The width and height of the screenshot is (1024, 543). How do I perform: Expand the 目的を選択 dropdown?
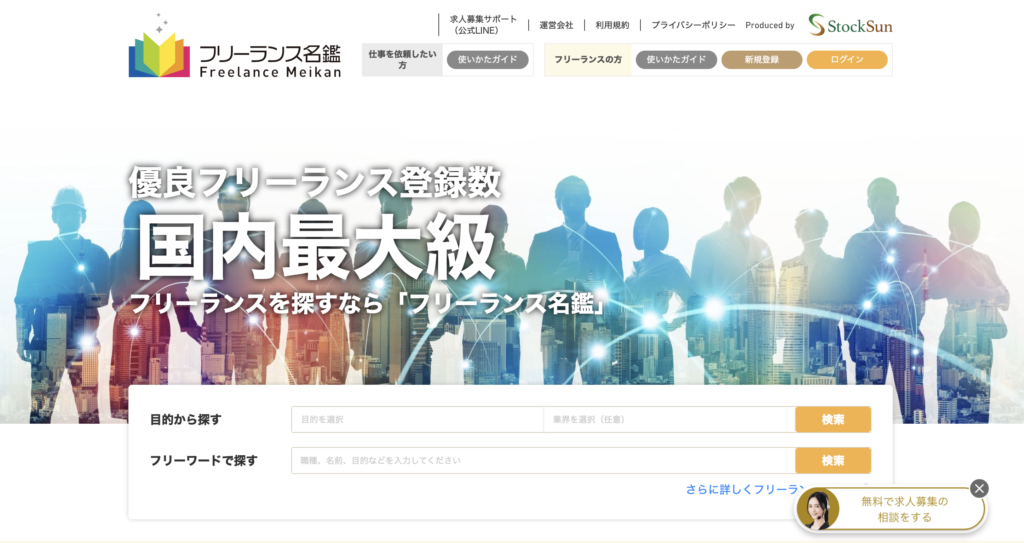pyautogui.click(x=417, y=419)
